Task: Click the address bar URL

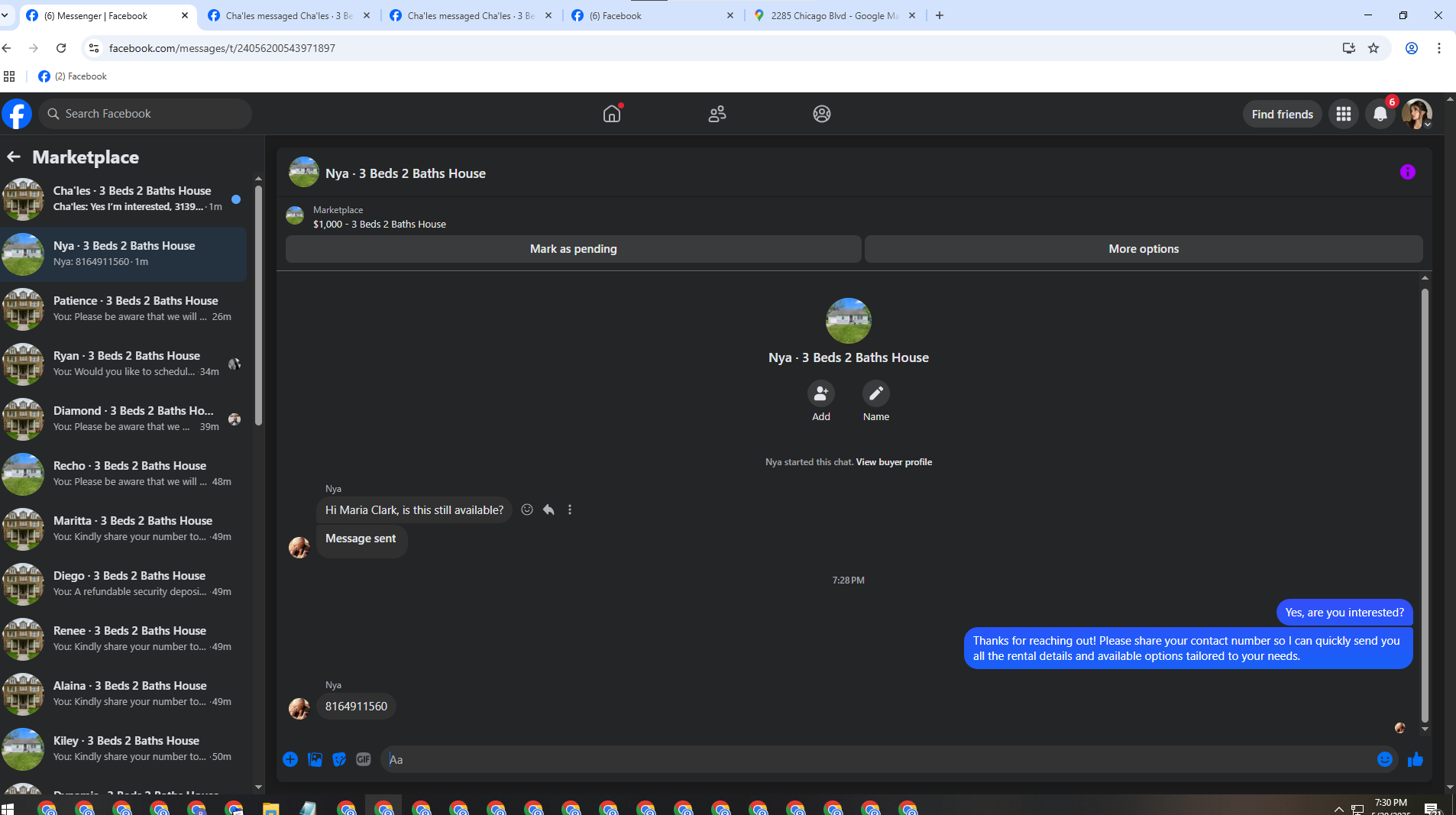Action: tap(222, 48)
